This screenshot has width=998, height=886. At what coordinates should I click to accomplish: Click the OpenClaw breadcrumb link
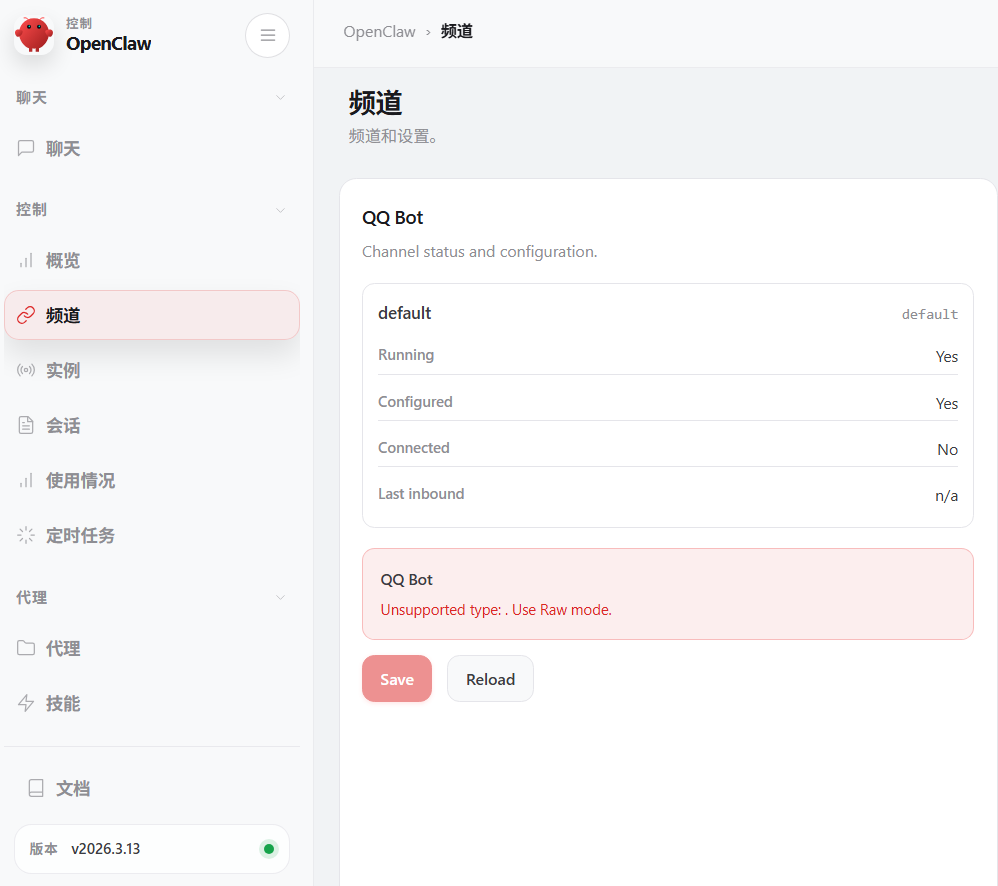point(379,31)
